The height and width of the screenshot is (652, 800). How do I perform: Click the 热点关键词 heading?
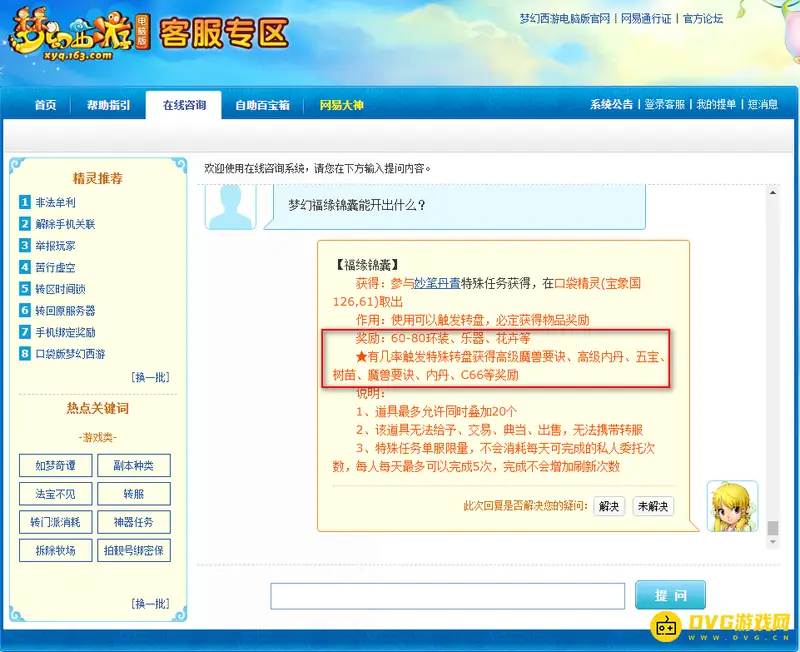pos(97,408)
